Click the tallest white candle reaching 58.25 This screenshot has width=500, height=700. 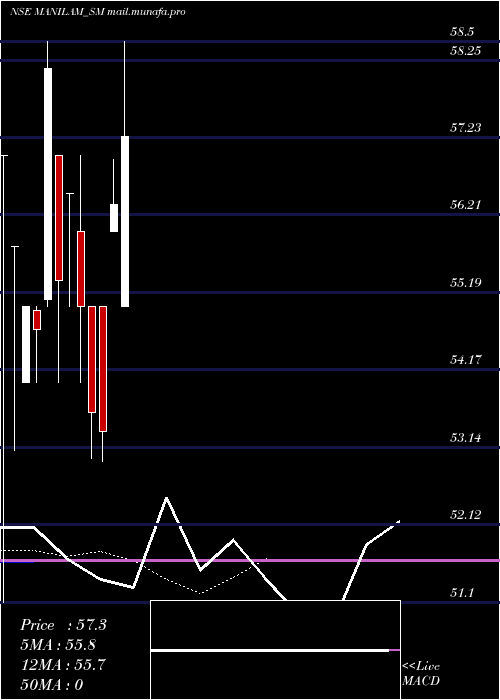(48, 184)
